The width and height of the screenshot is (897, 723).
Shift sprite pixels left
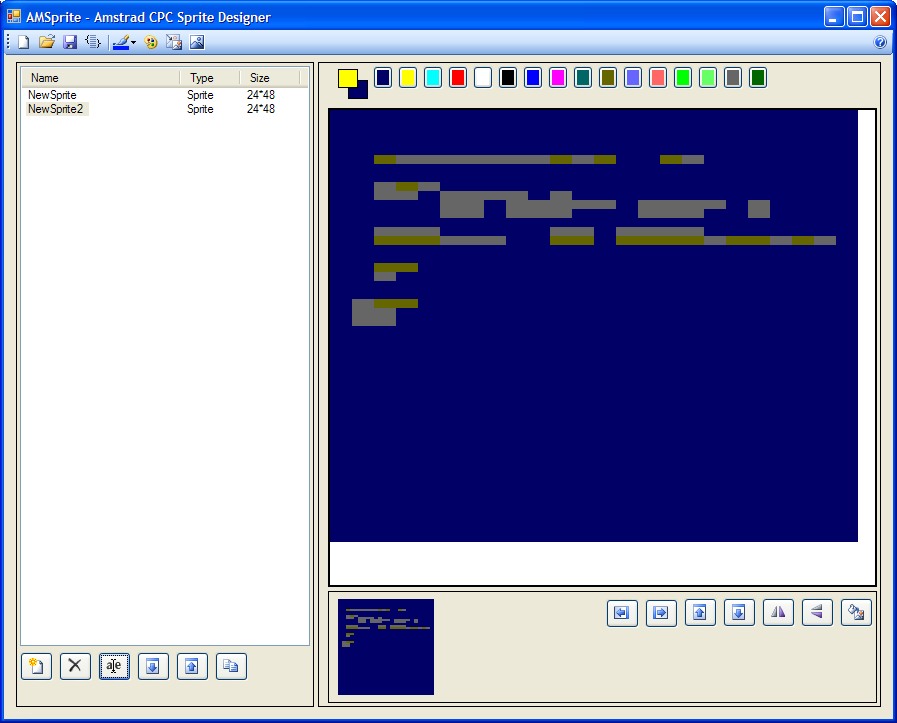tap(622, 613)
